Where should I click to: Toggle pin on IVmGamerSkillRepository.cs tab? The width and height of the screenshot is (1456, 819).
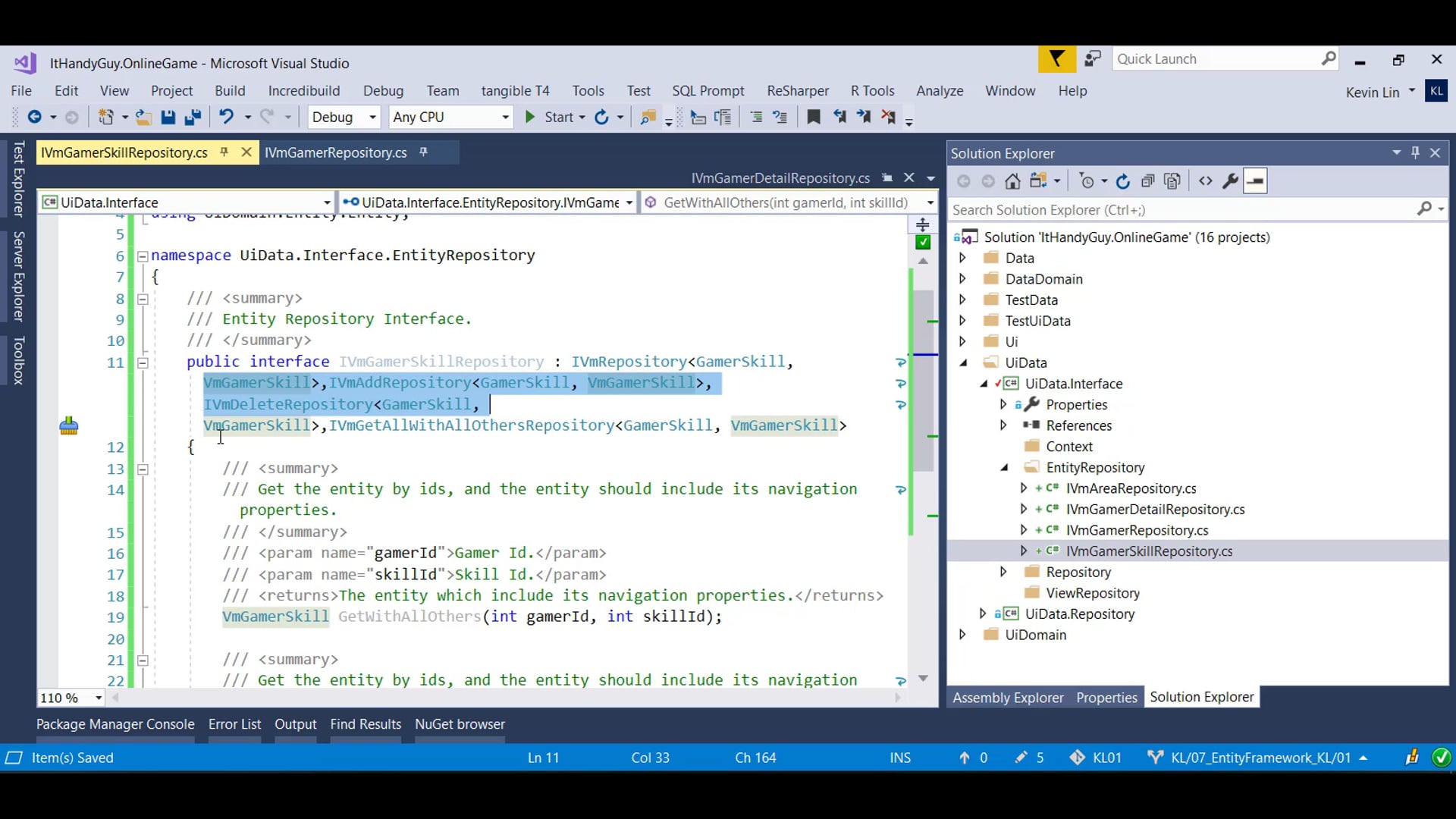click(x=224, y=152)
